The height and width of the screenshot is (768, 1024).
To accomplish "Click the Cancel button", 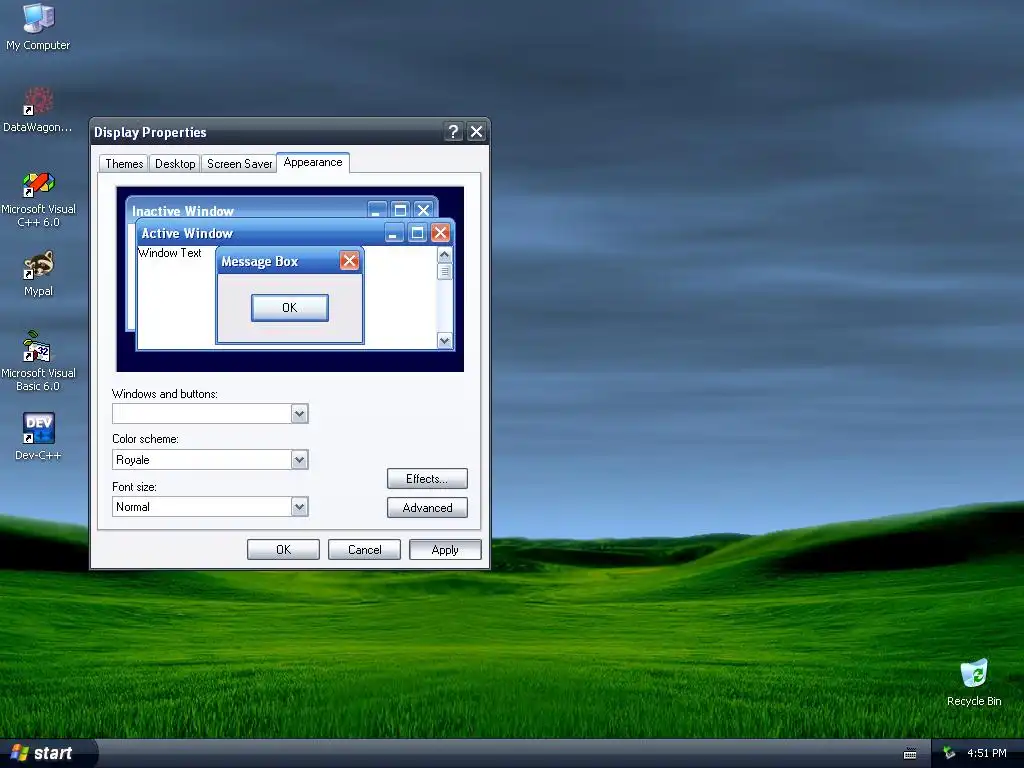I will coord(364,550).
